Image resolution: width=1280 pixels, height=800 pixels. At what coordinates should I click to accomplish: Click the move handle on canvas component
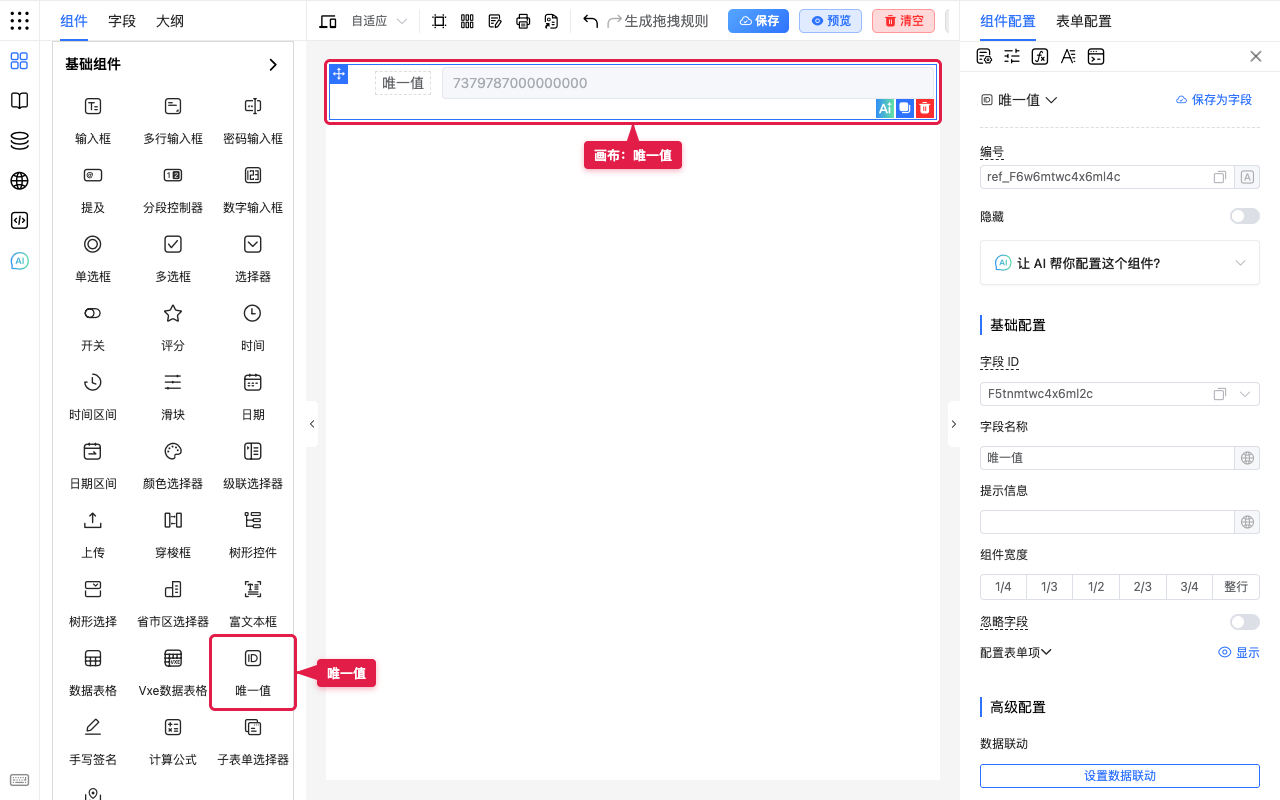(339, 74)
